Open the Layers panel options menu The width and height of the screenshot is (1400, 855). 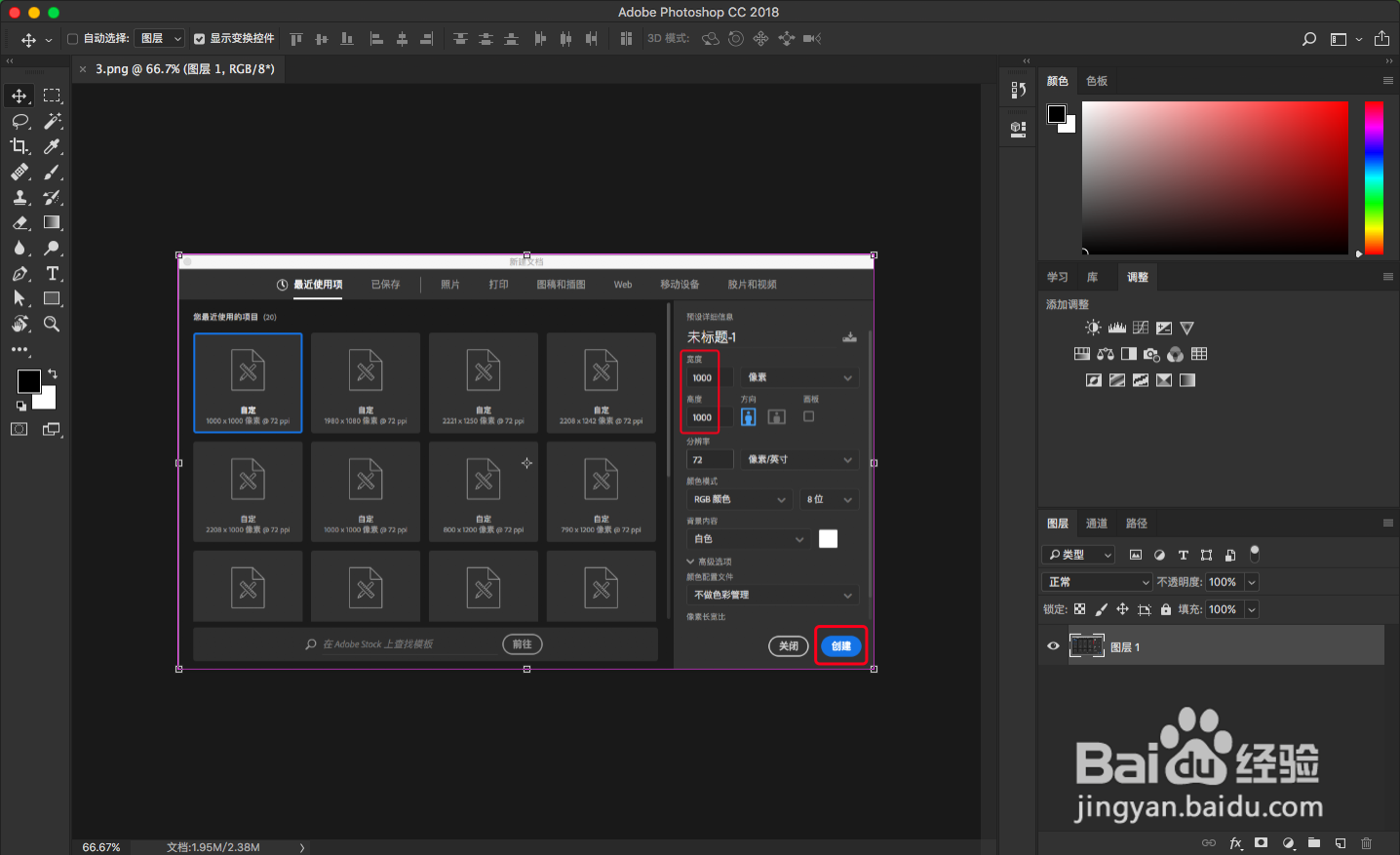(1388, 524)
